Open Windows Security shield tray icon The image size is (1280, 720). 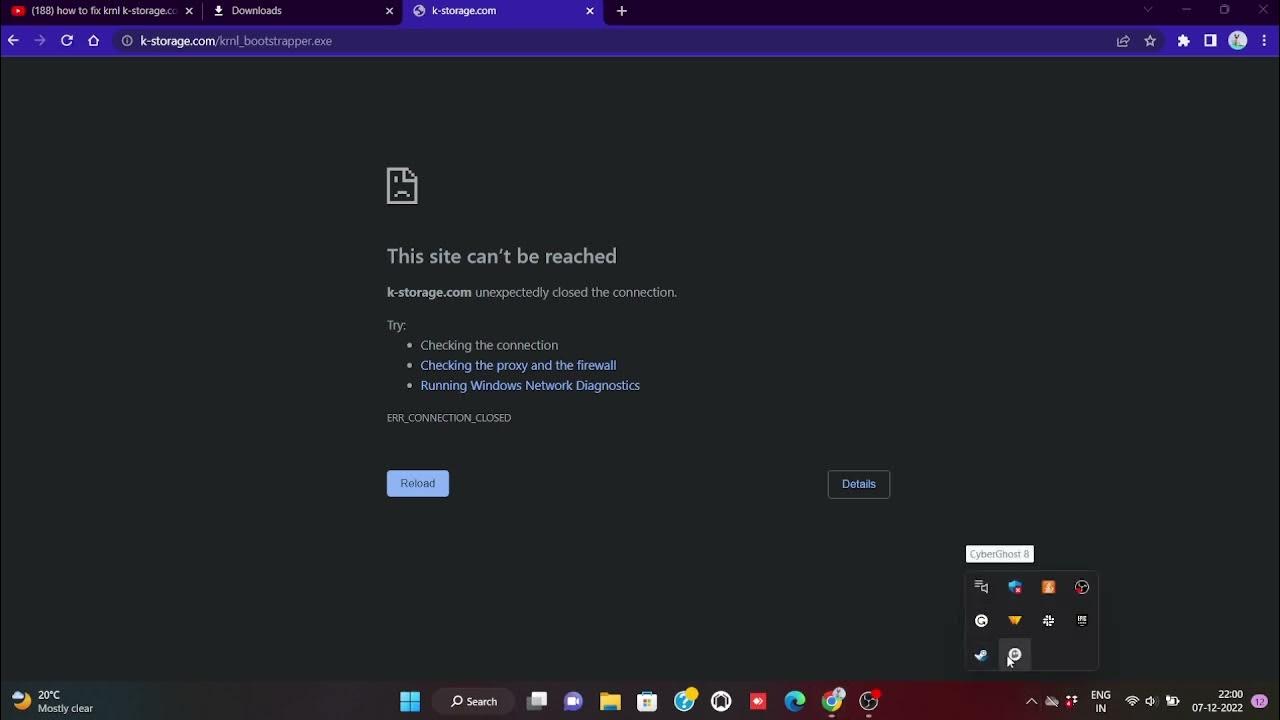point(1014,587)
